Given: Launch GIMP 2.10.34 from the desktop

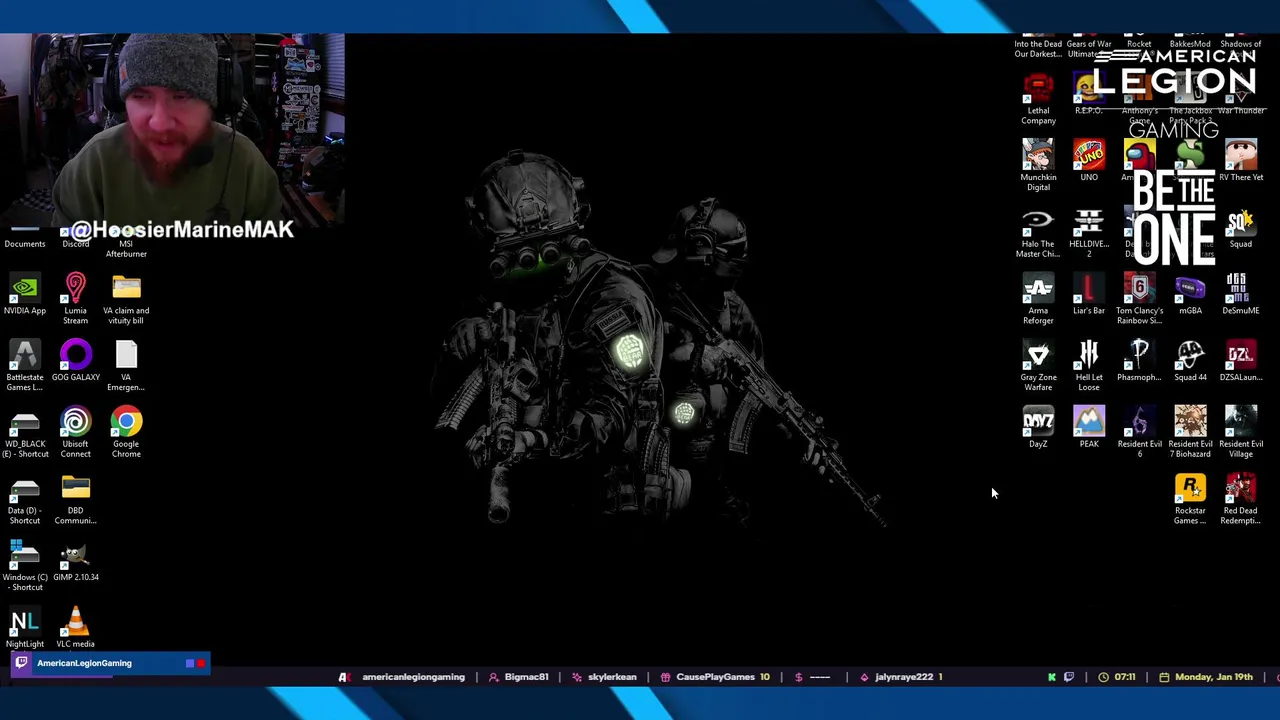Looking at the screenshot, I should pos(75,560).
